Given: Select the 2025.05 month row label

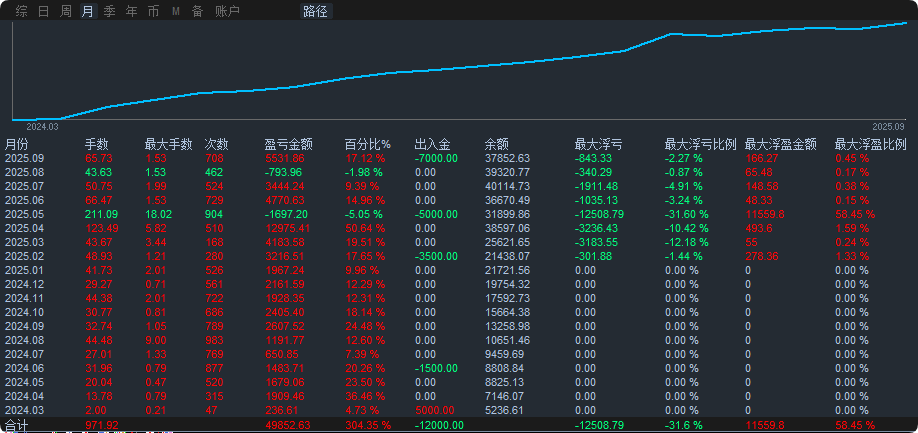Looking at the screenshot, I should click(24, 214).
